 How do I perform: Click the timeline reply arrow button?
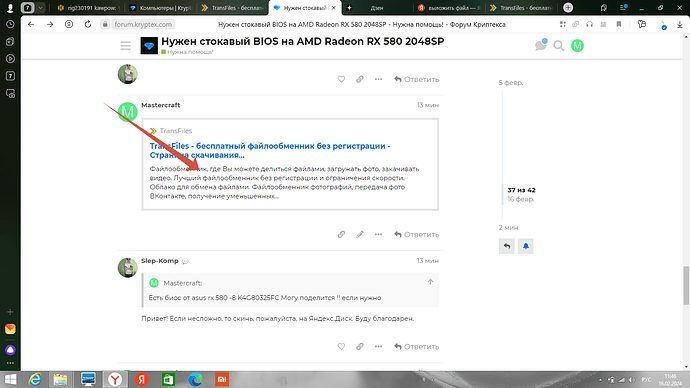pyautogui.click(x=507, y=246)
